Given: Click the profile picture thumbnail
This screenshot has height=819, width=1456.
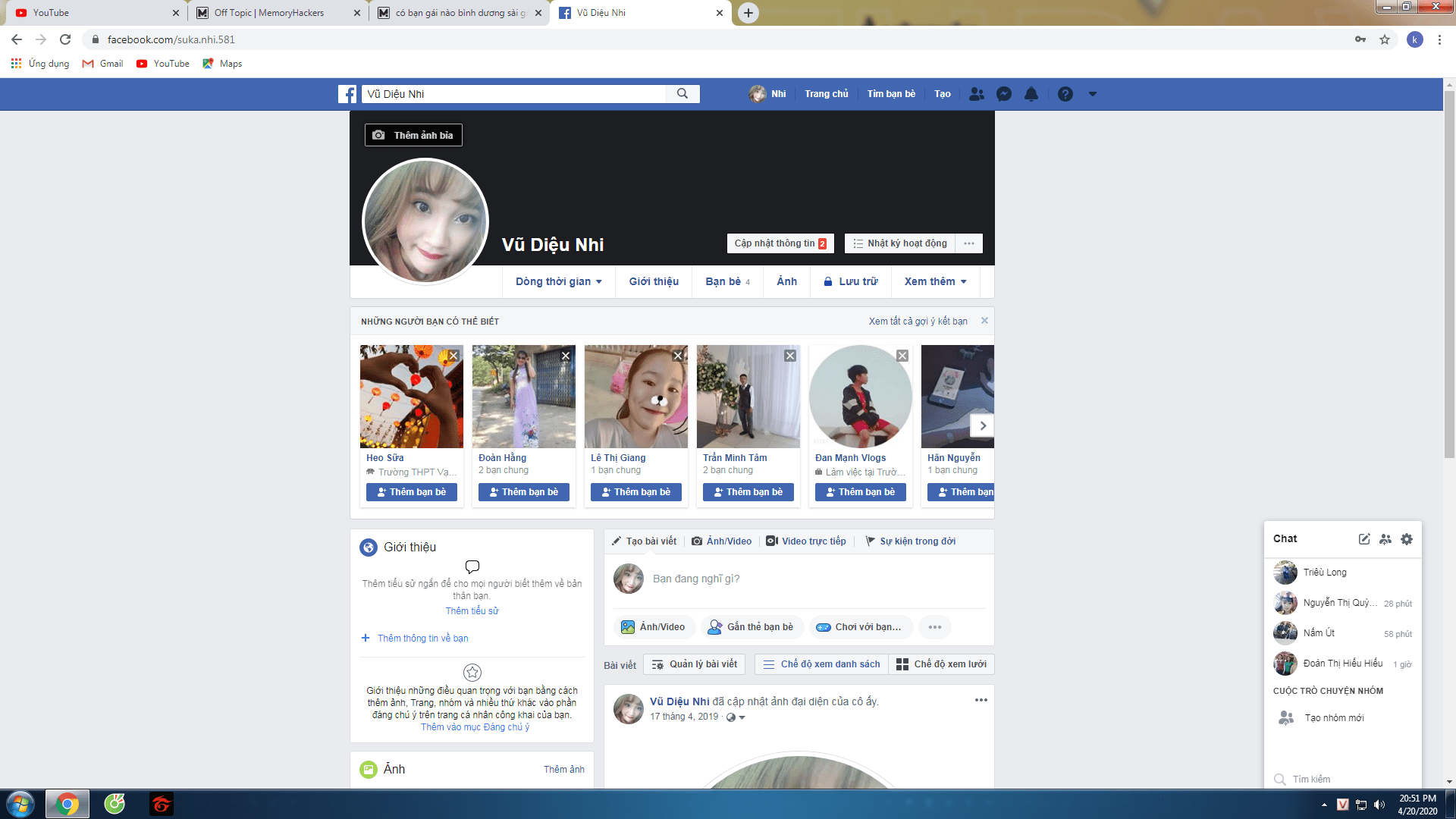Looking at the screenshot, I should pos(425,221).
